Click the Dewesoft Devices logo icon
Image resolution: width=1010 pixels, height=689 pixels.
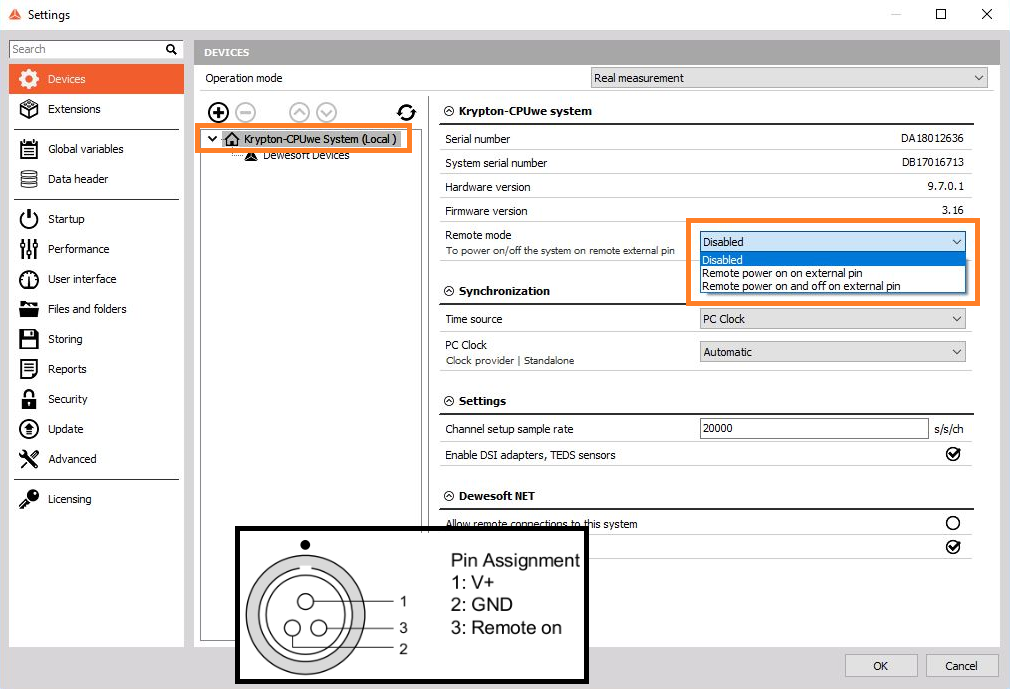point(251,156)
